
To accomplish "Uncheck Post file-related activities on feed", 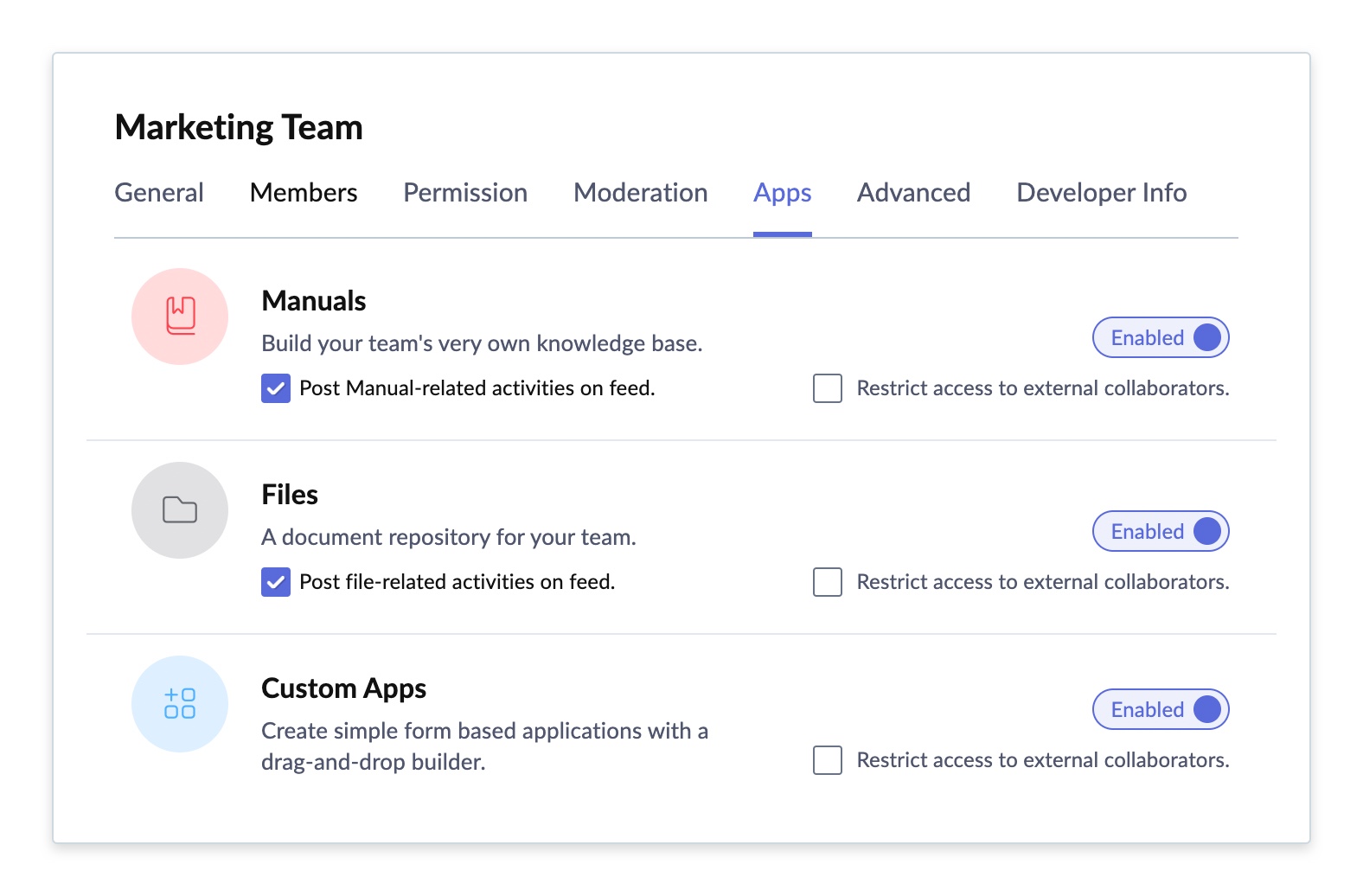I will click(276, 582).
